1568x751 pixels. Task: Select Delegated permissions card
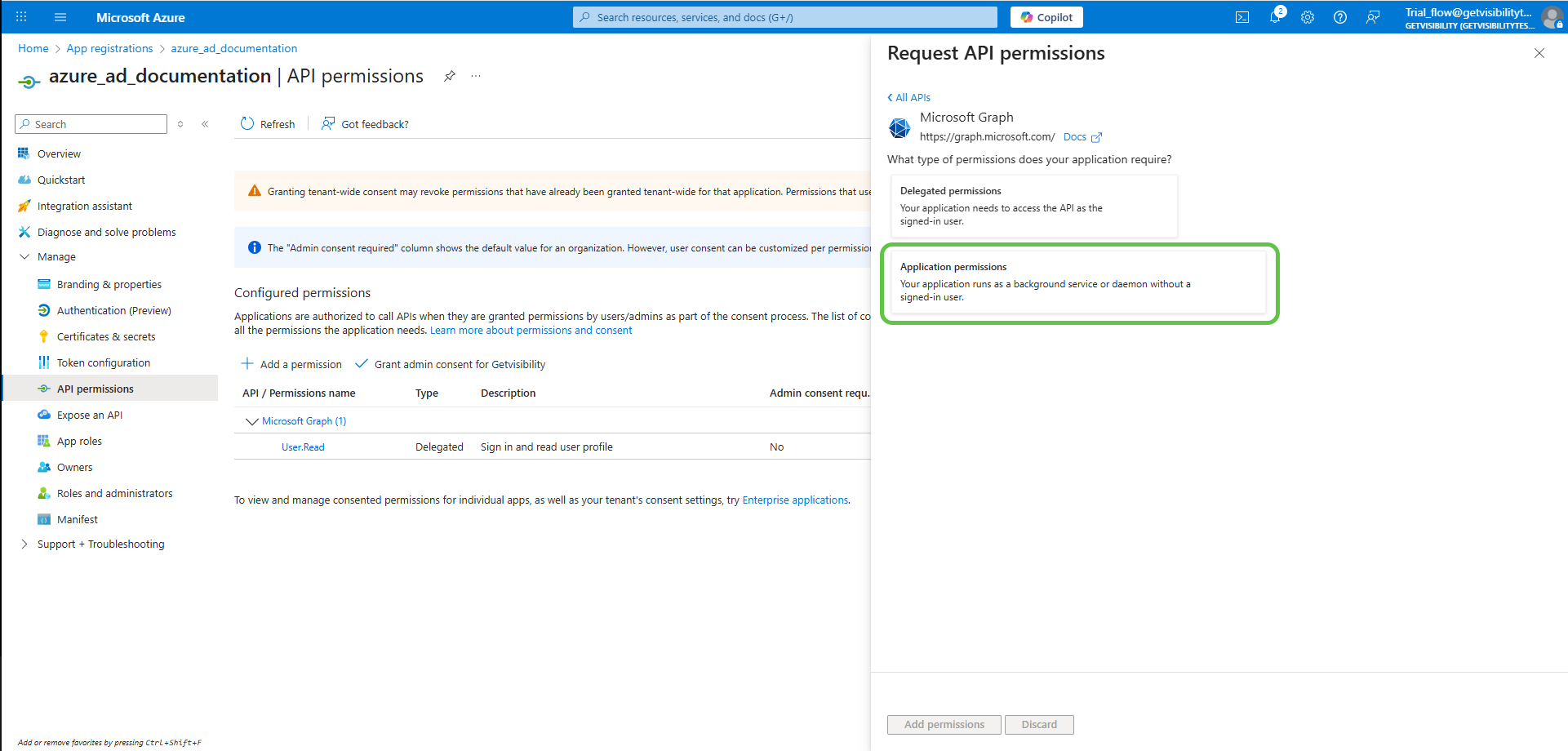[x=1033, y=206]
